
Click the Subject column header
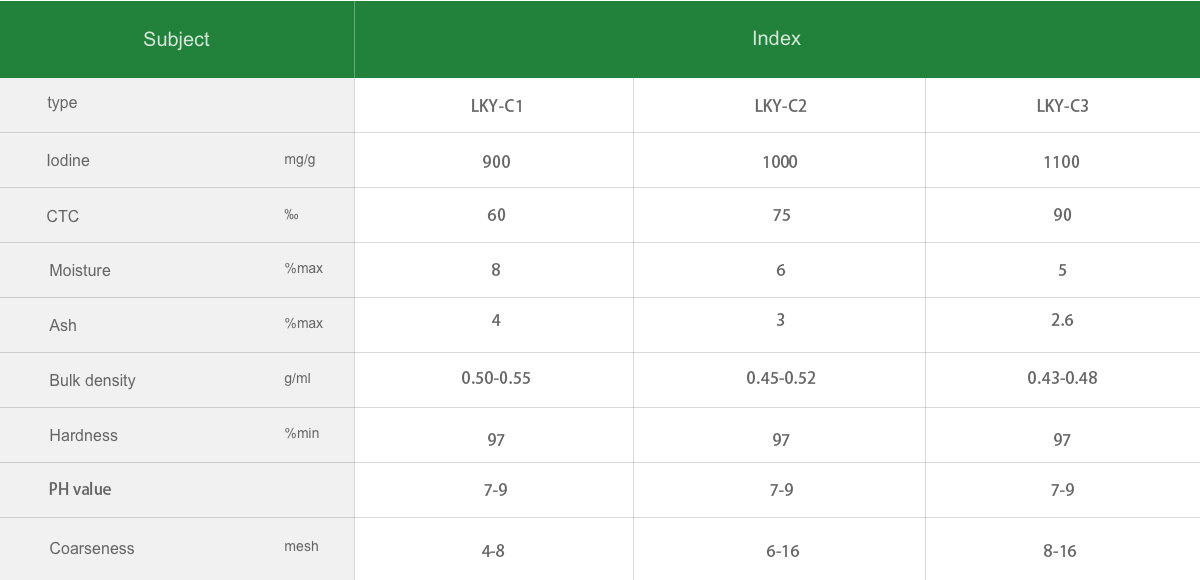[176, 39]
